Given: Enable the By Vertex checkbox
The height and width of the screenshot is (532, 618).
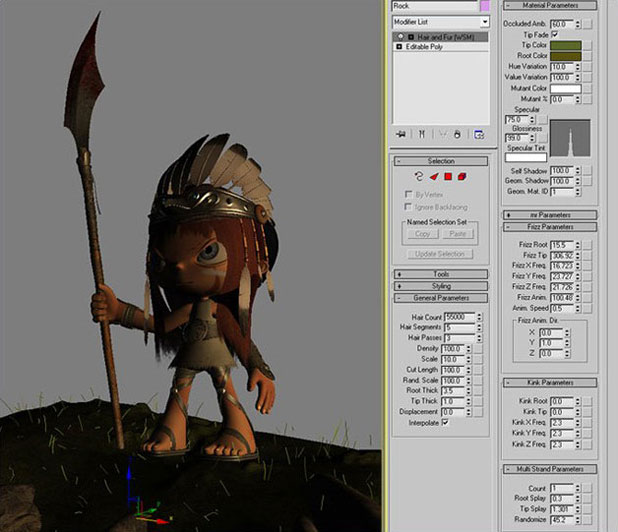Looking at the screenshot, I should [x=408, y=194].
